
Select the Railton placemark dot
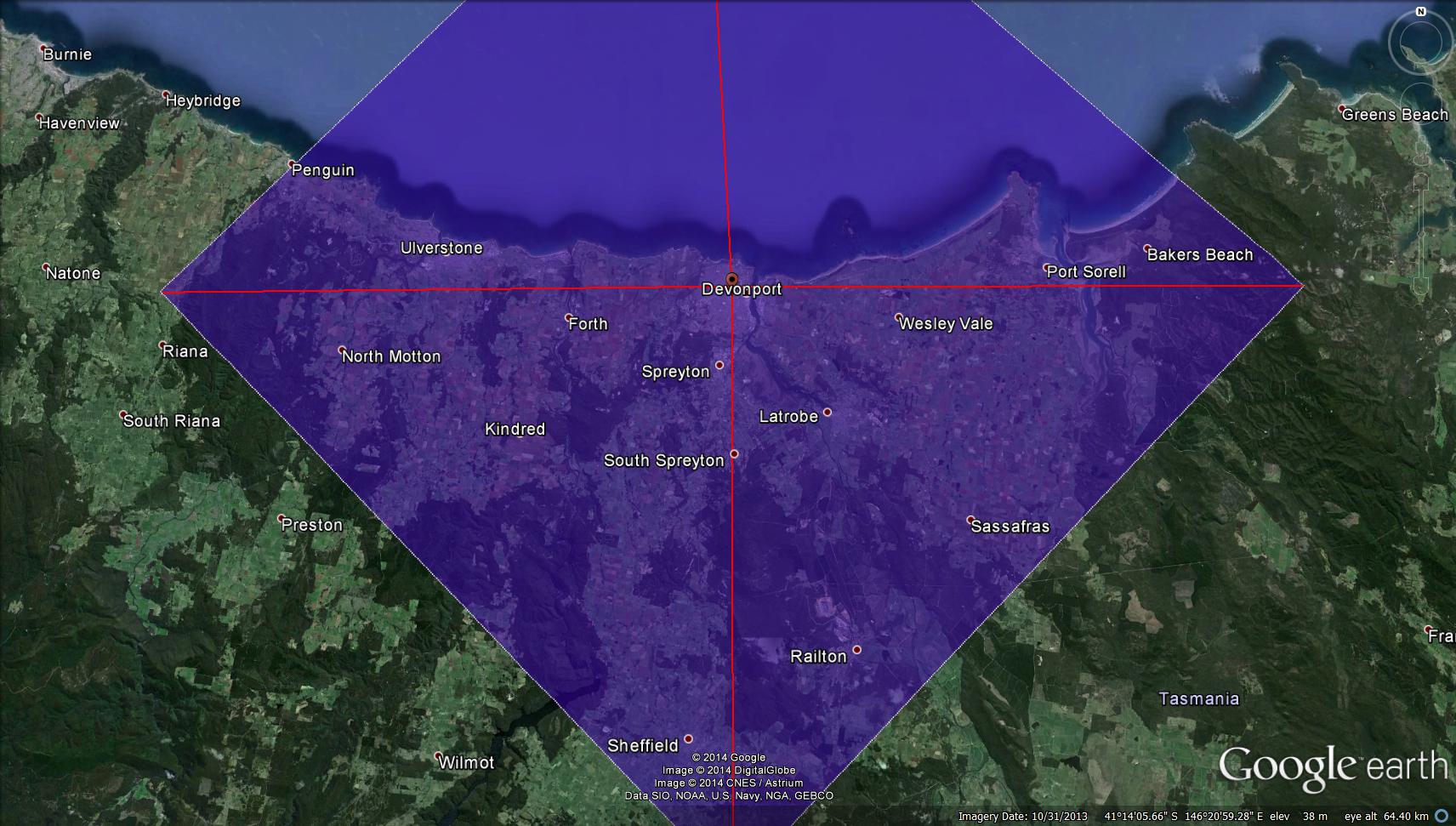click(x=856, y=650)
